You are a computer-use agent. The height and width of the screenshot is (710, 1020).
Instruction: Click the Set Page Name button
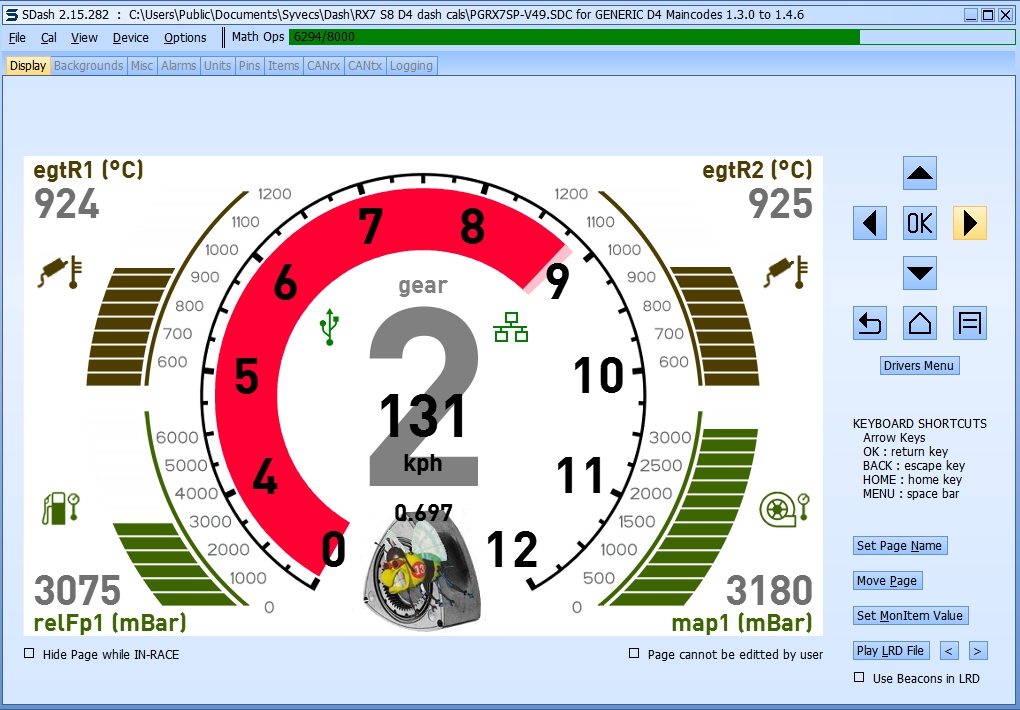(x=899, y=546)
